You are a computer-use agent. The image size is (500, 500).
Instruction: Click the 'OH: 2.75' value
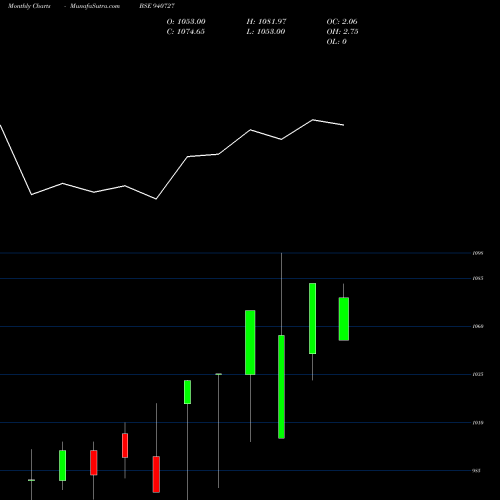click(342, 32)
